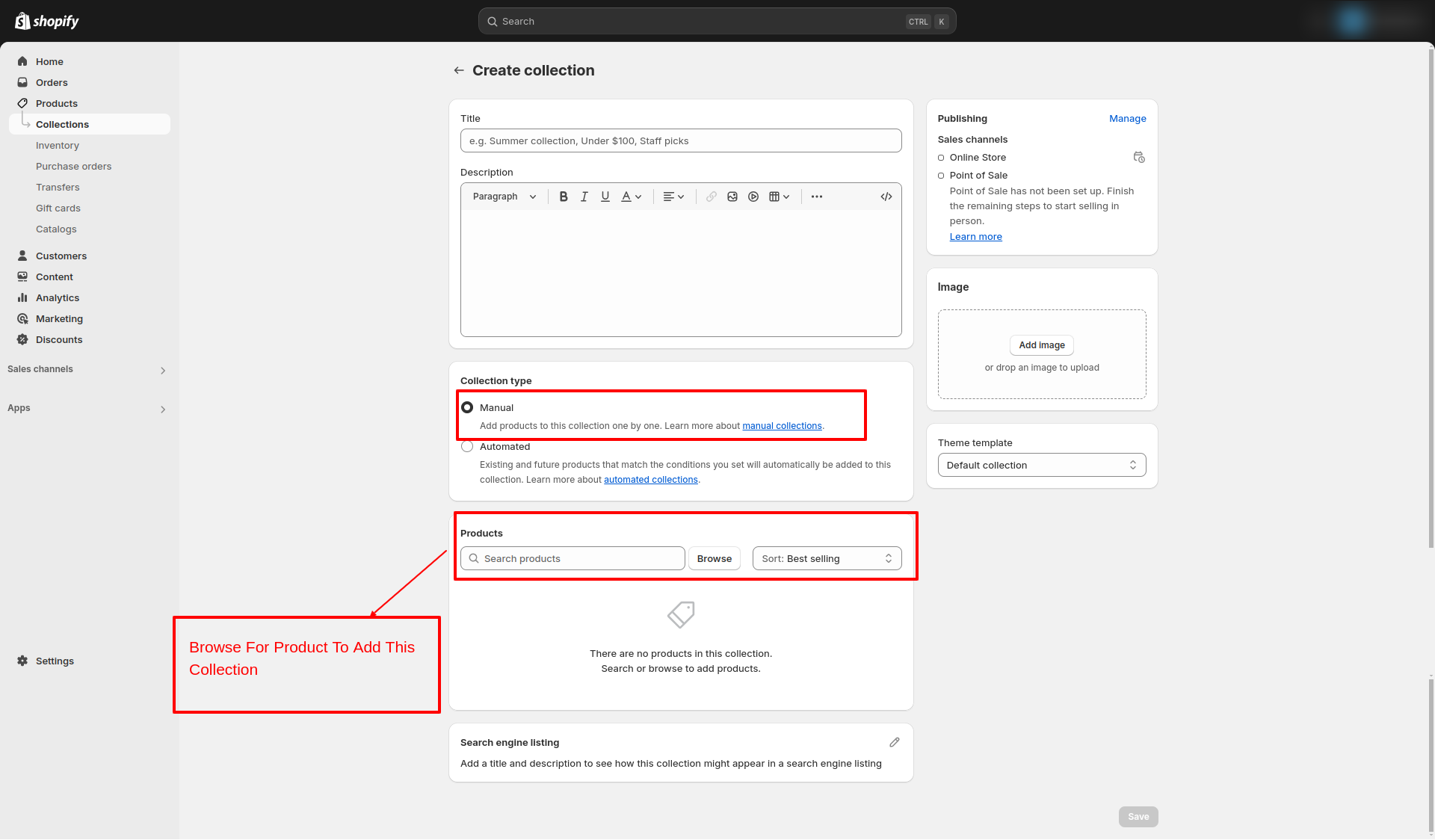1435x840 pixels.
Task: Open the text alignment dropdown
Action: point(673,197)
